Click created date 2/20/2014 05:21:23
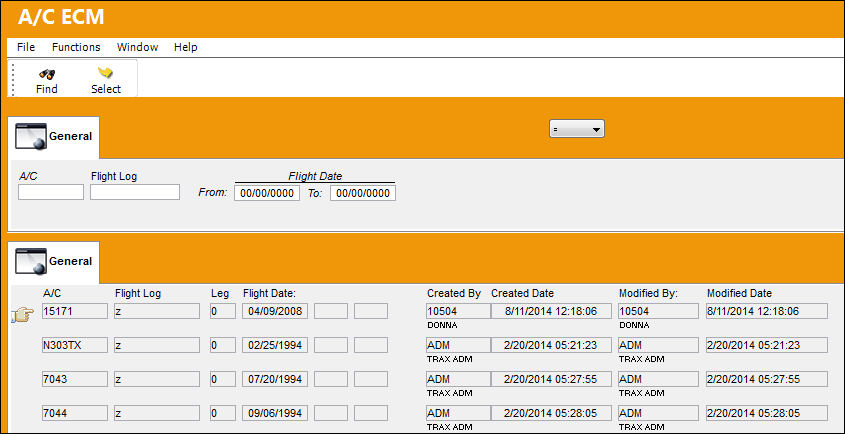Image resolution: width=845 pixels, height=434 pixels. point(551,345)
